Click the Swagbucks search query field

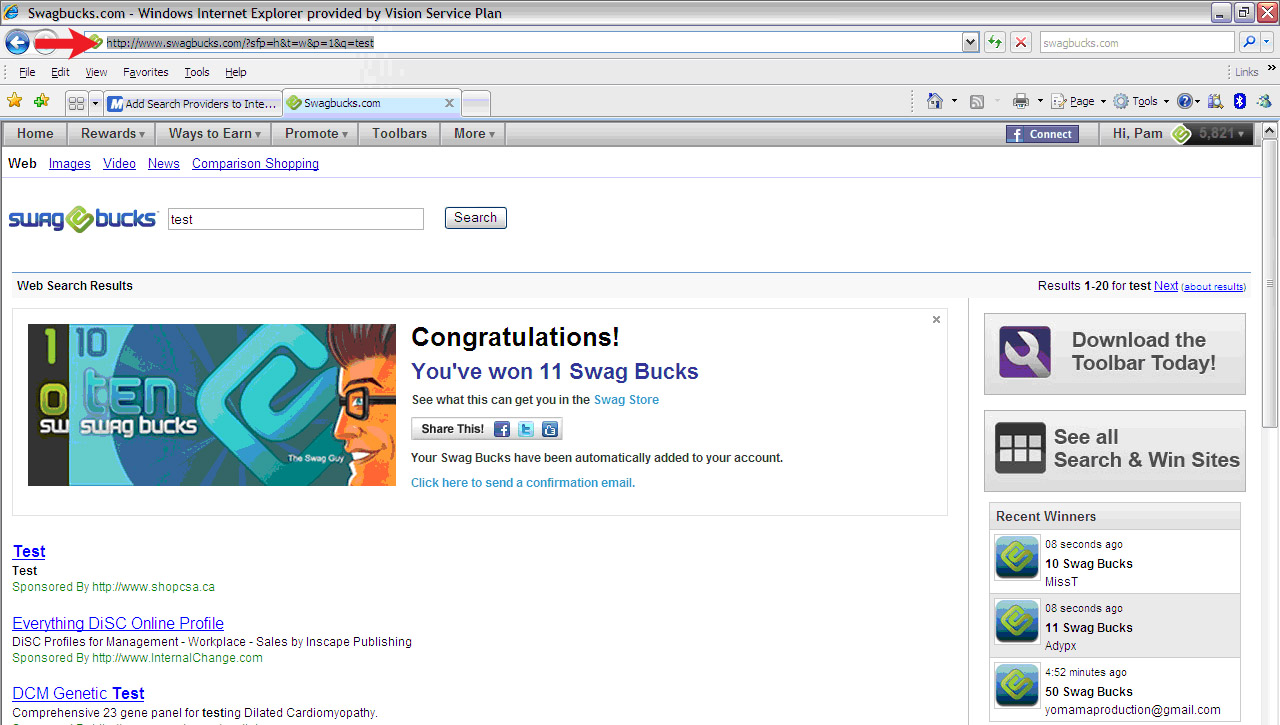click(296, 219)
